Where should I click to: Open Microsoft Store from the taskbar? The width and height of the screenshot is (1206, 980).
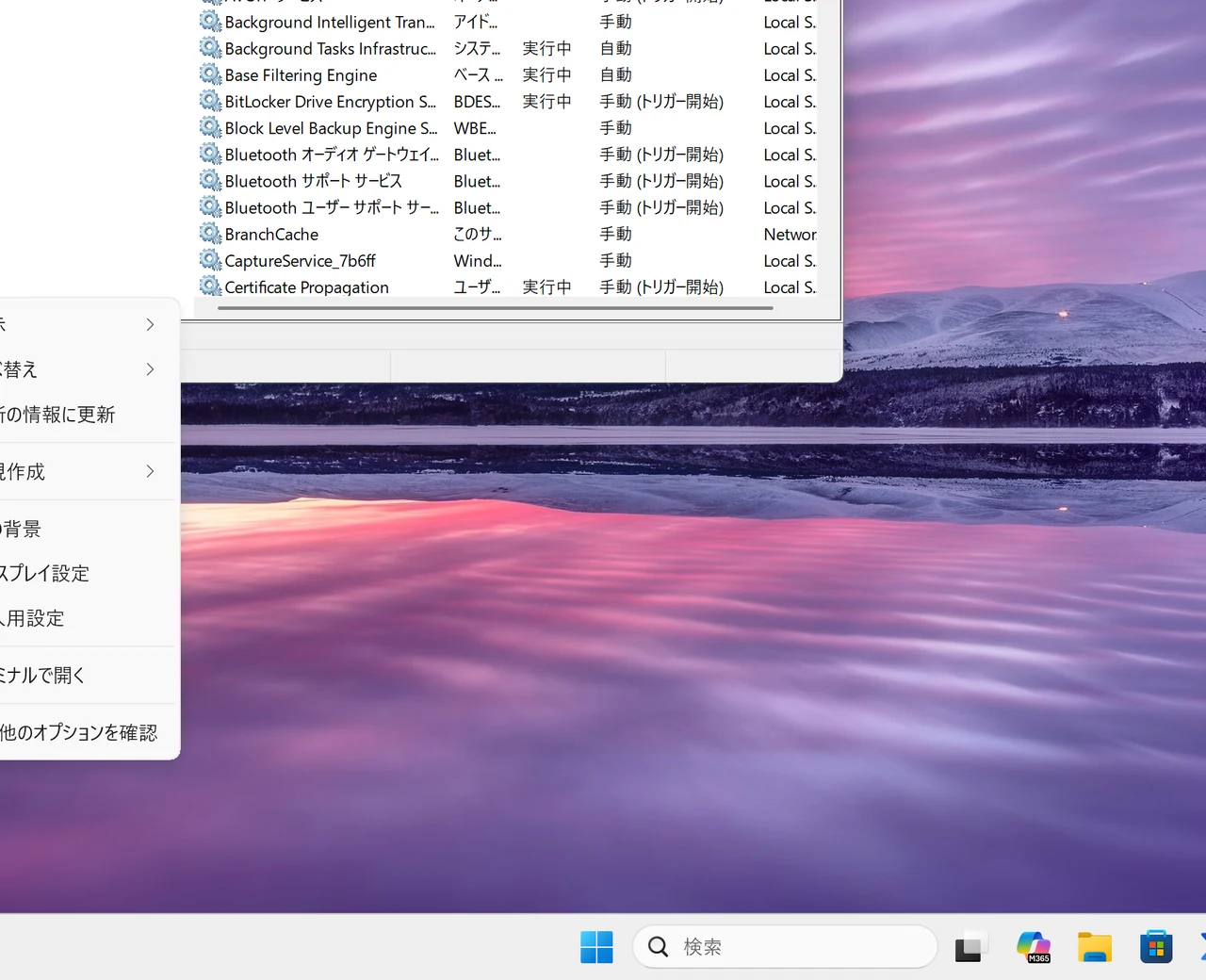pyautogui.click(x=1156, y=947)
